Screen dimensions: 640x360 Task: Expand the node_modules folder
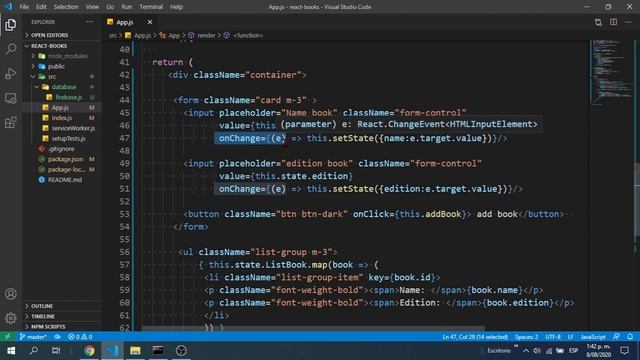[x=62, y=56]
